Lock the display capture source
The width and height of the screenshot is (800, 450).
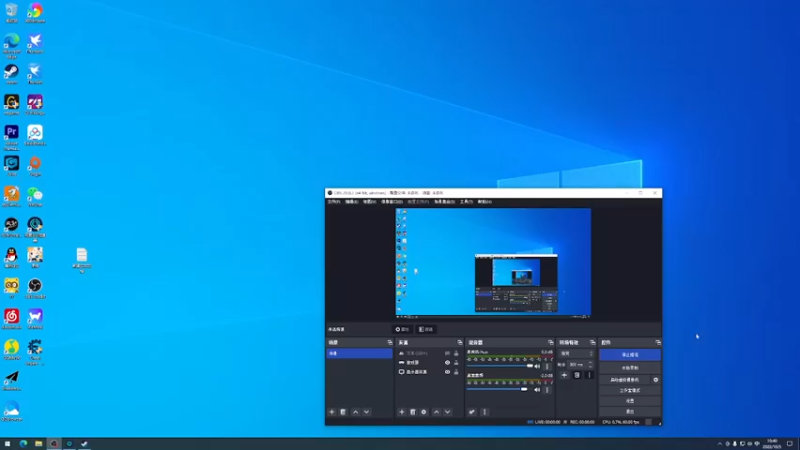(456, 372)
